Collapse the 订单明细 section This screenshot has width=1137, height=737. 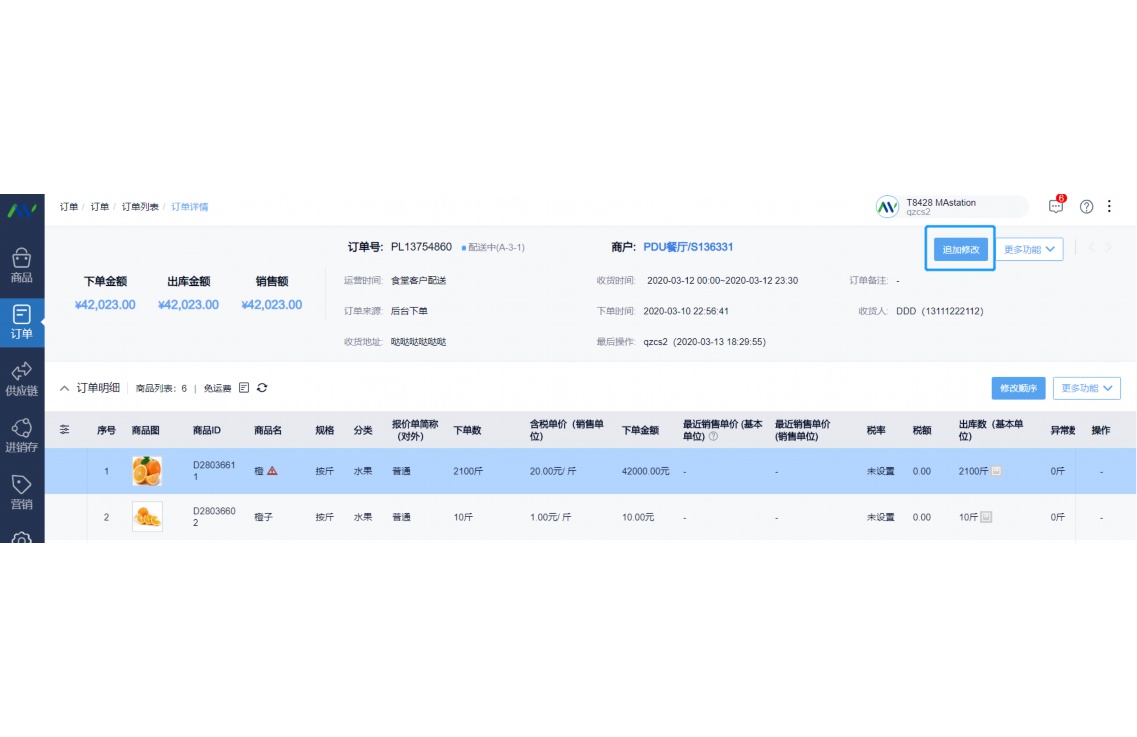coord(62,388)
